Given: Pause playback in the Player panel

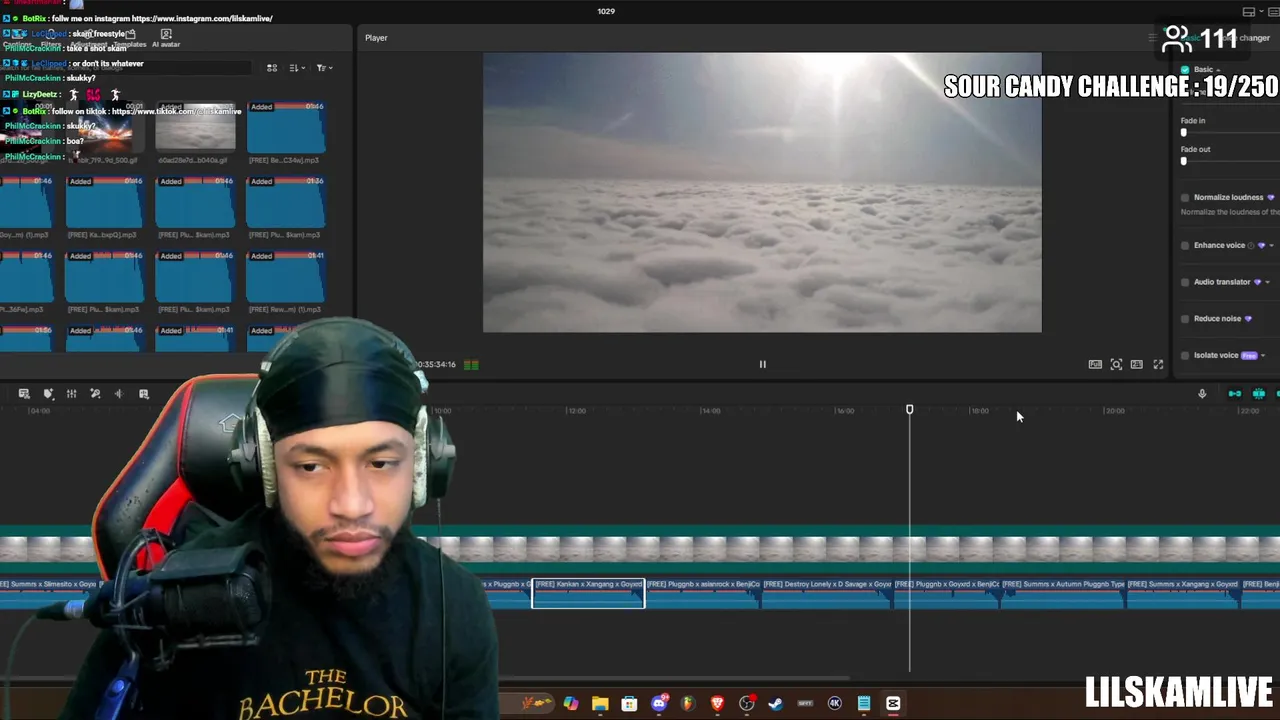Looking at the screenshot, I should click(762, 364).
